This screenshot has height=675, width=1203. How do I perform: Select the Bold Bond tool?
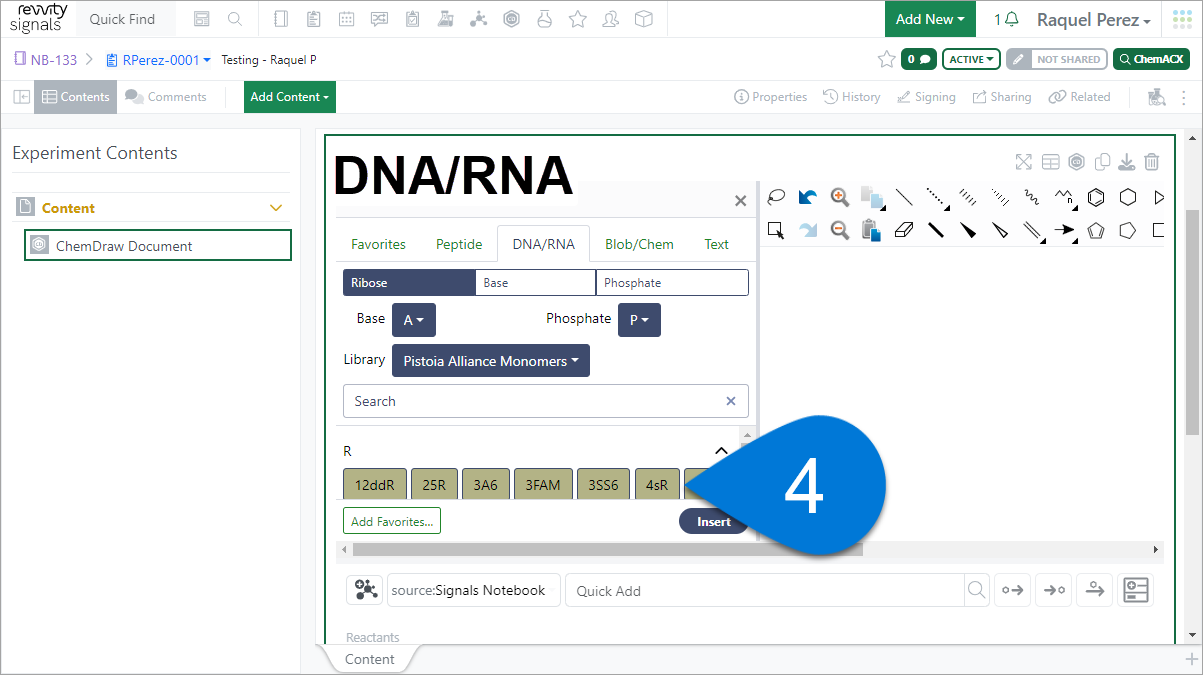coord(936,230)
